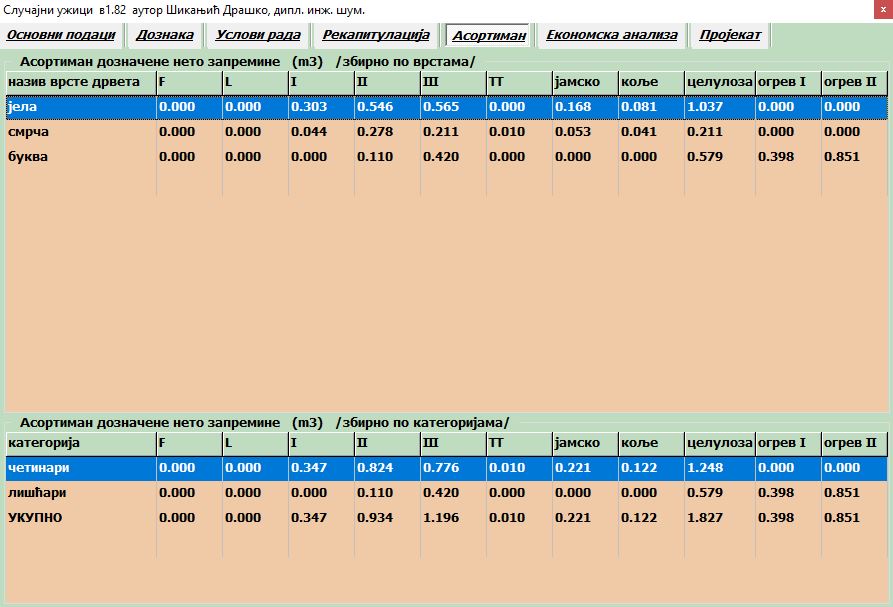
Task: Switch to the Пројекат tab
Action: 730,35
